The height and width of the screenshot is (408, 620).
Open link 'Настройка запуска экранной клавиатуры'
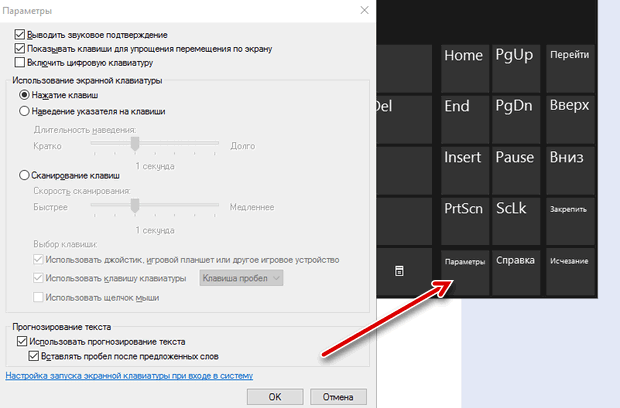[129, 376]
